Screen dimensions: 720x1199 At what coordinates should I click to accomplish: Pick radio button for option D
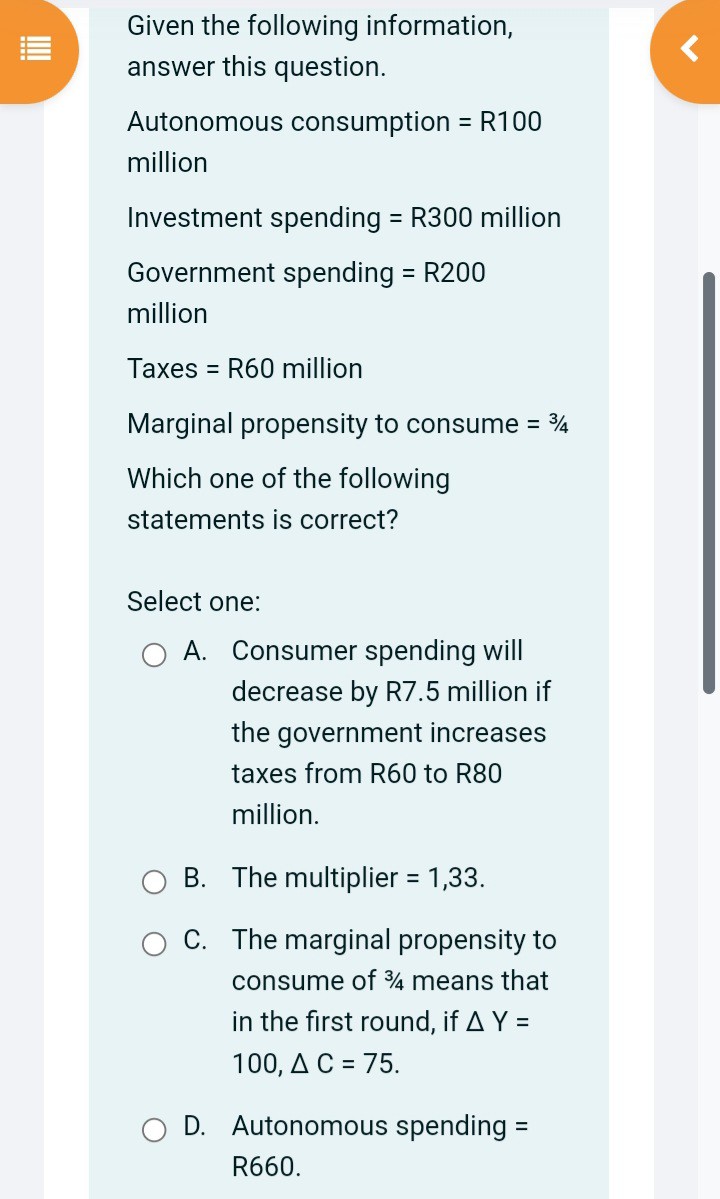pyautogui.click(x=154, y=1130)
